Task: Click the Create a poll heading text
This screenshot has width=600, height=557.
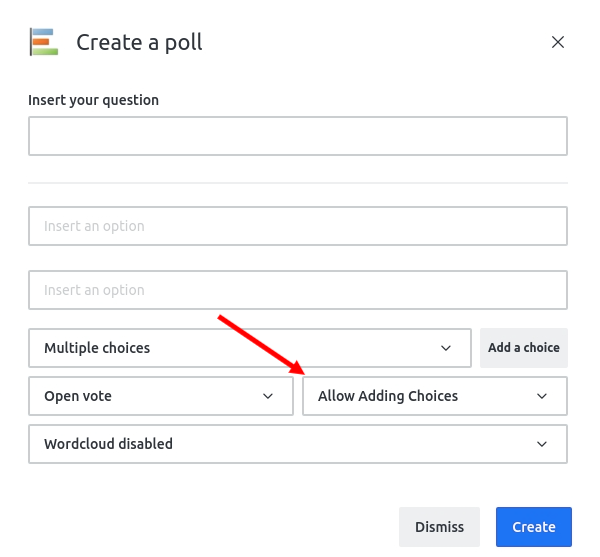Action: click(139, 42)
